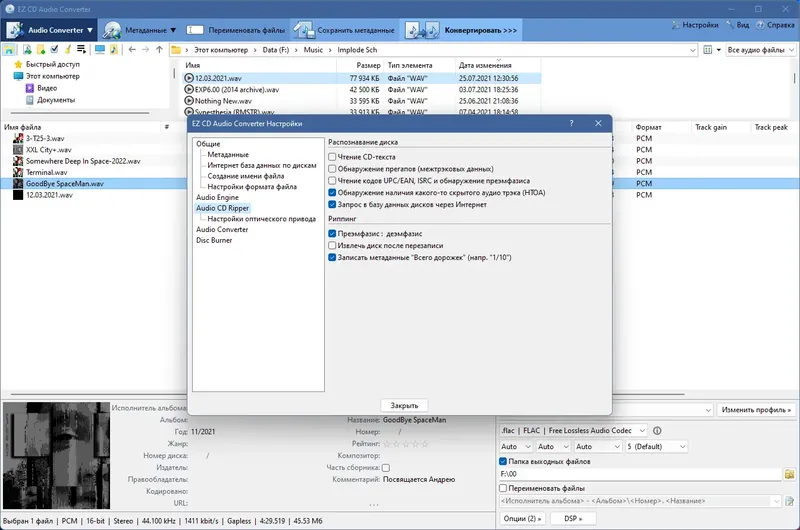Click the Convert button's music notes icon
Screen dimensions: 800x530
point(421,30)
